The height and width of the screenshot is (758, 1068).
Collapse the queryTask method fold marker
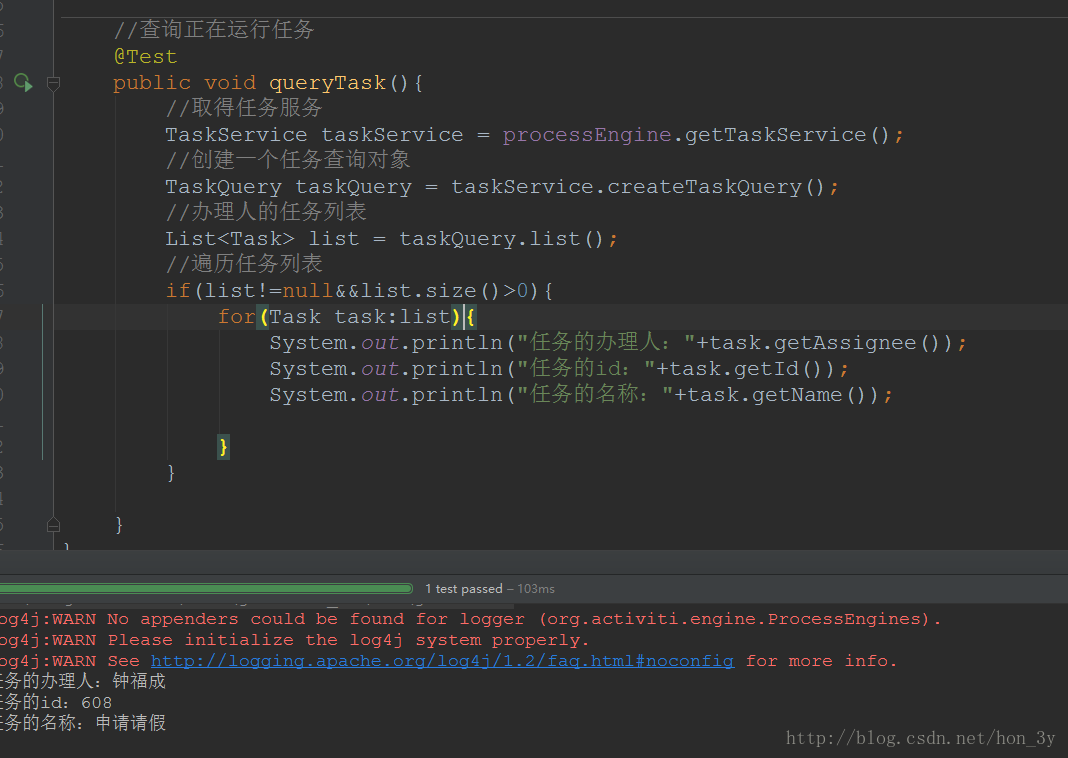[53, 83]
